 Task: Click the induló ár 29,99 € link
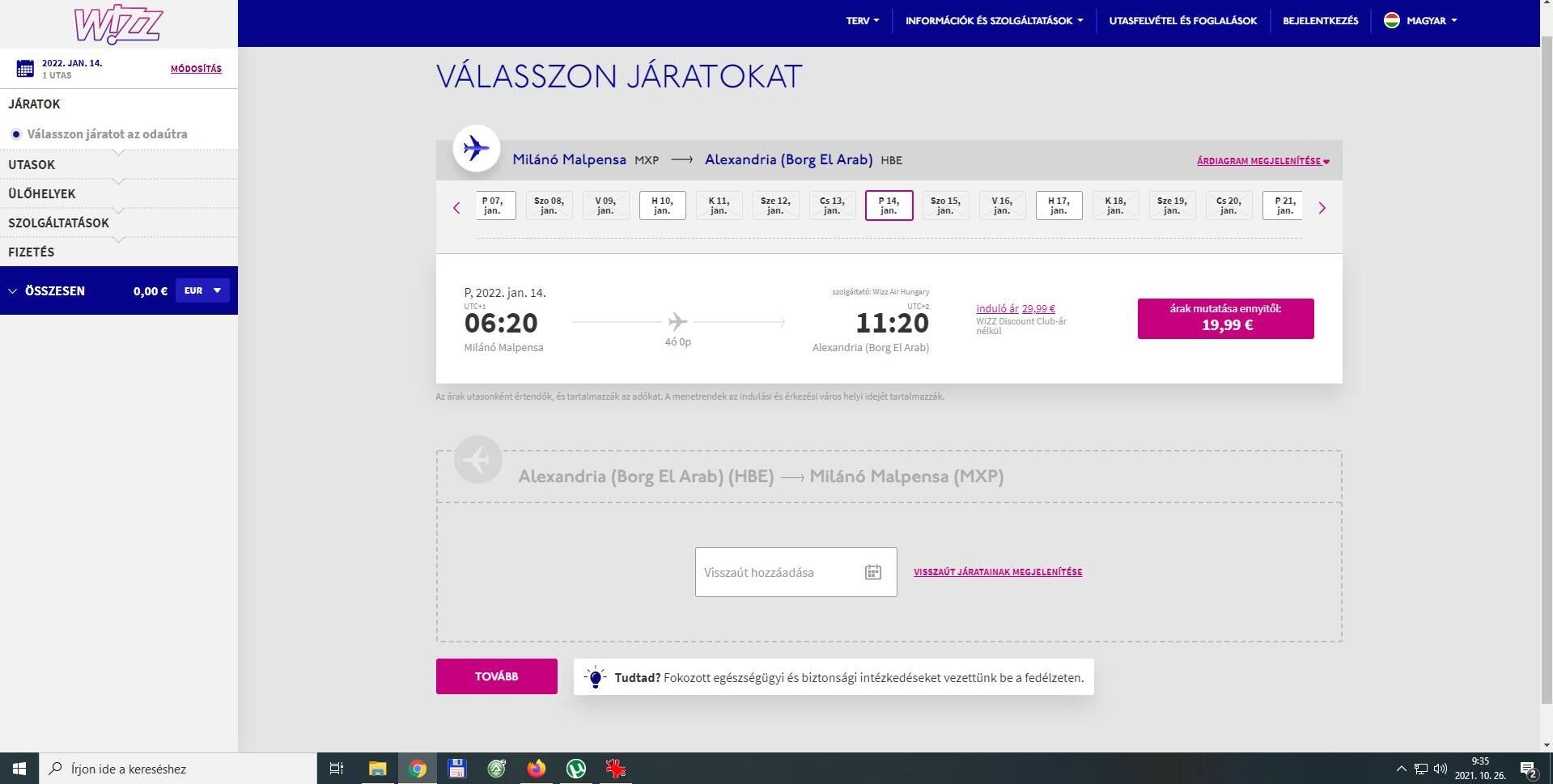point(1016,308)
